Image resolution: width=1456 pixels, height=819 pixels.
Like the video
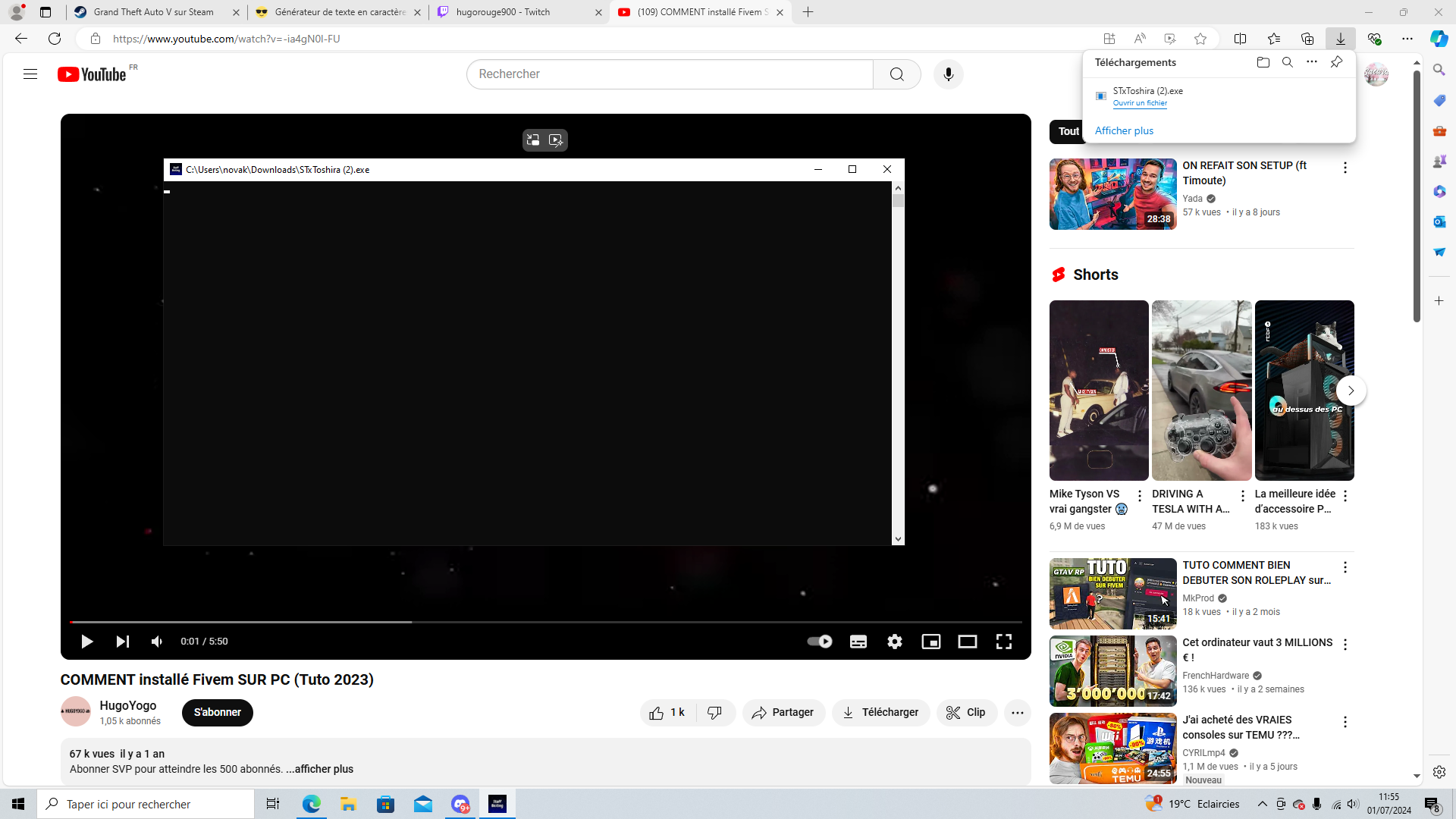pos(668,713)
